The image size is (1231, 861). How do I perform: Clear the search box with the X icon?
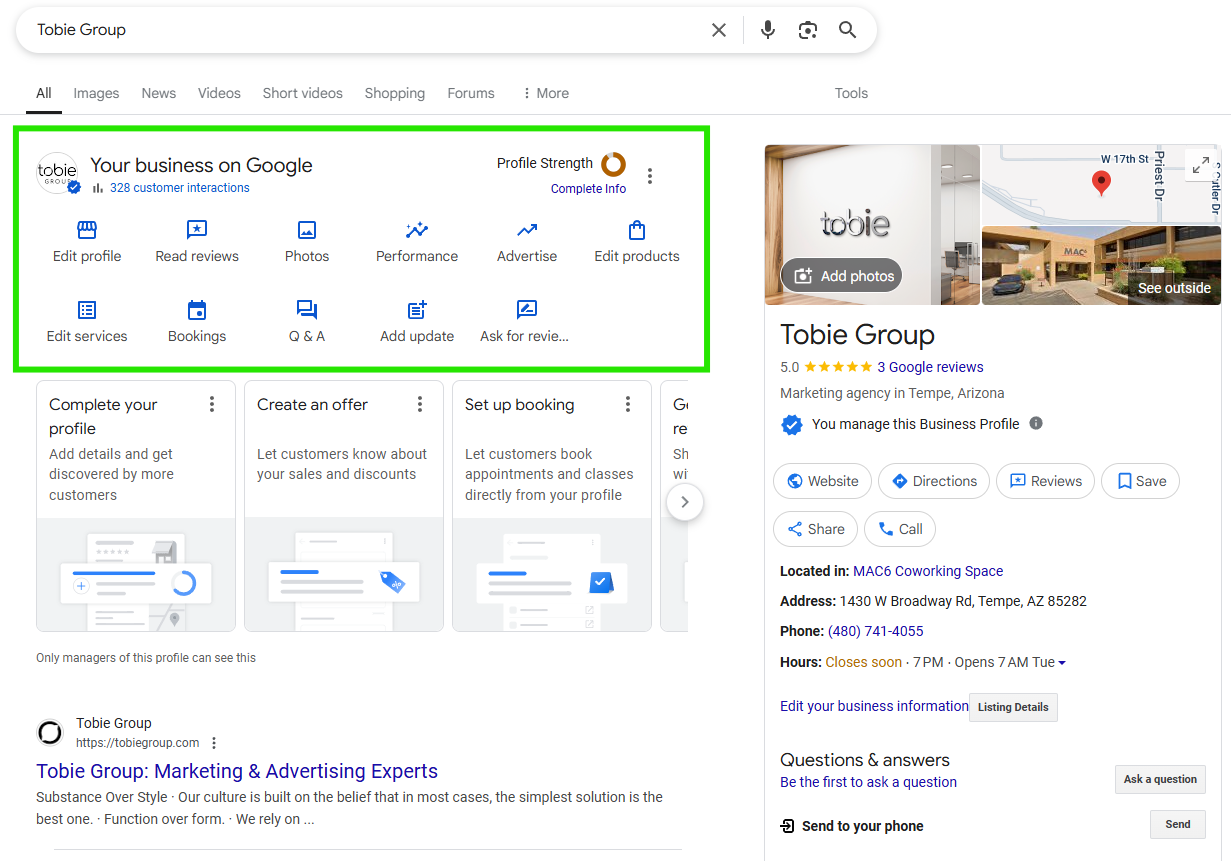click(x=719, y=30)
